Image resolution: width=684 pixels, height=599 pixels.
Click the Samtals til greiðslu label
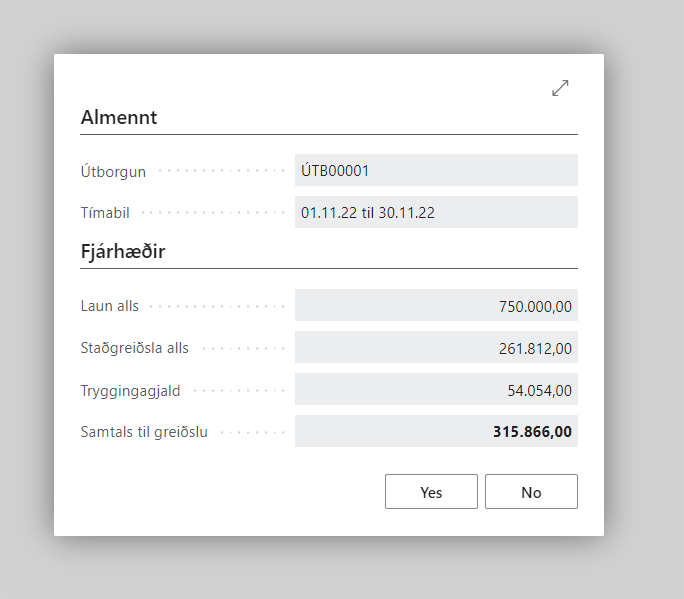(x=144, y=432)
